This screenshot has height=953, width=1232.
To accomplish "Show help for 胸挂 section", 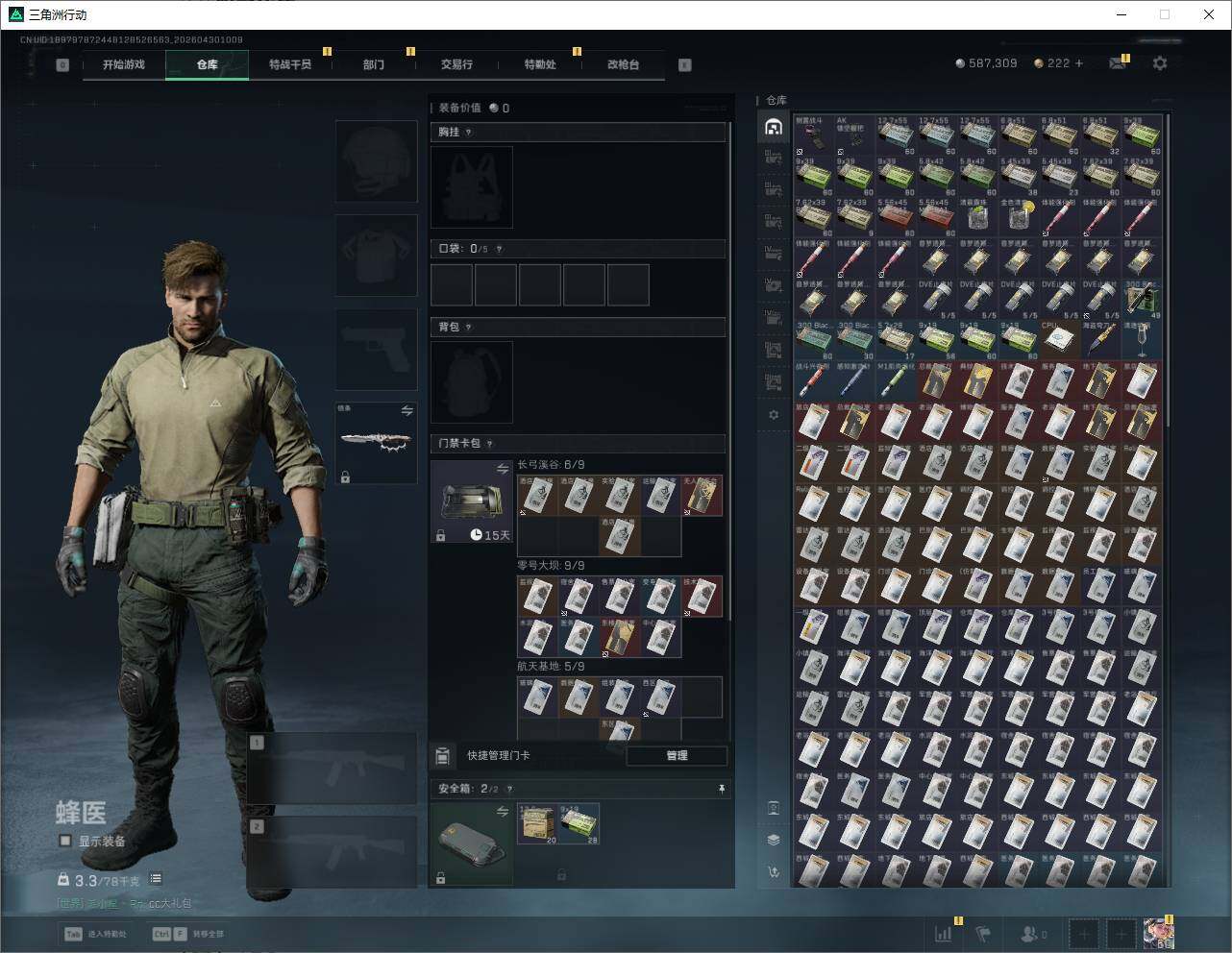I will [468, 133].
